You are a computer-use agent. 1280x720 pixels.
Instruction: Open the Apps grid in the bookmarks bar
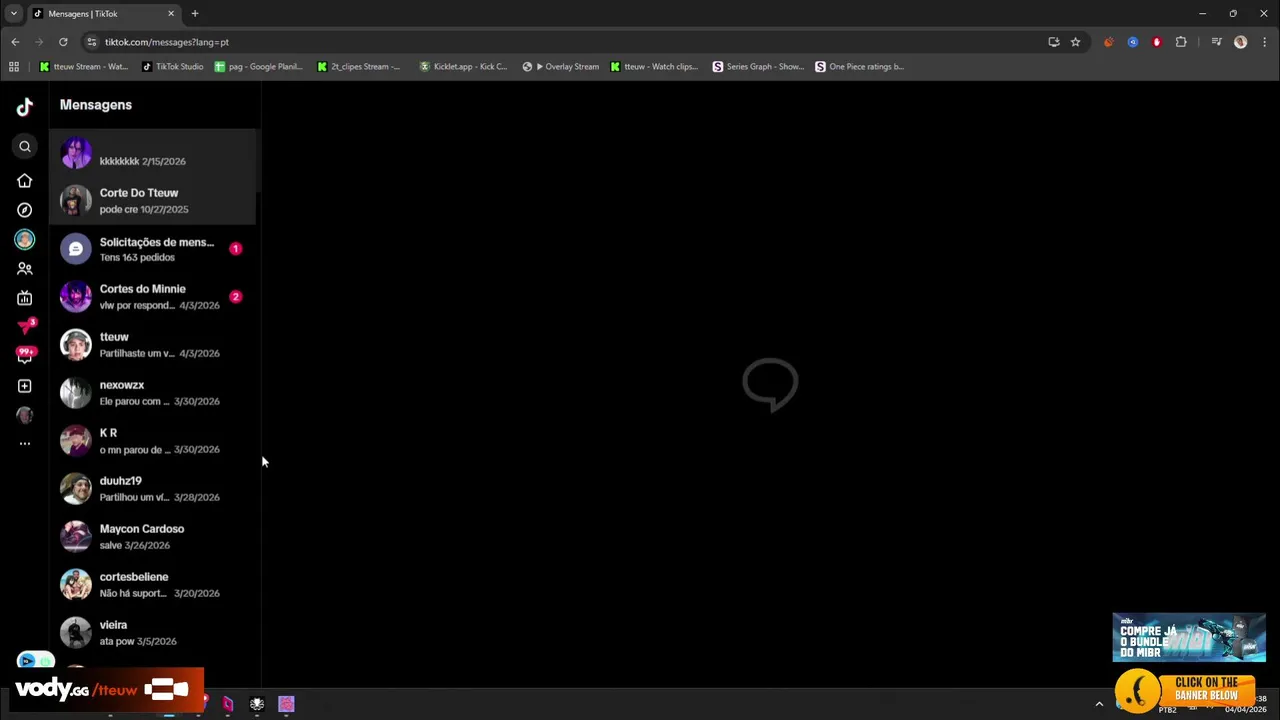[x=14, y=67]
